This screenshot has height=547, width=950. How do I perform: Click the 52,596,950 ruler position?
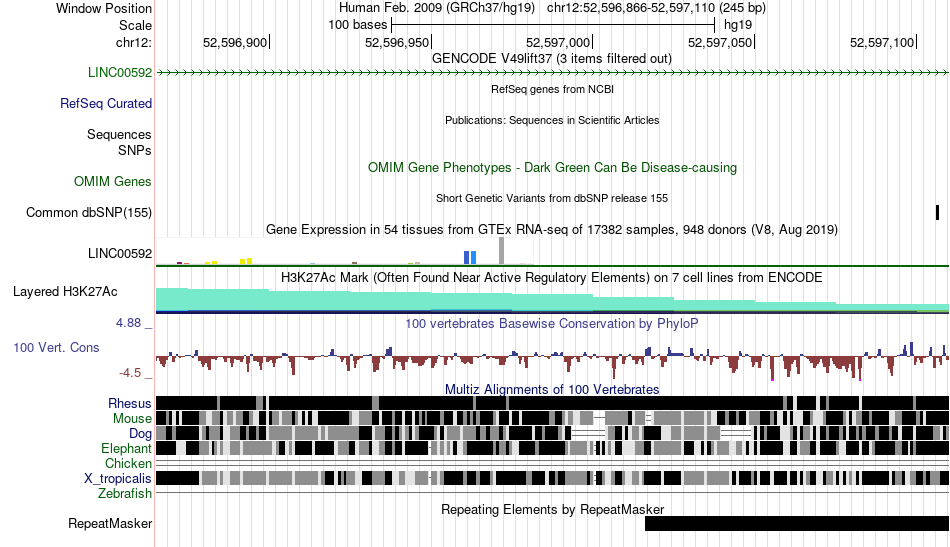pyautogui.click(x=397, y=43)
